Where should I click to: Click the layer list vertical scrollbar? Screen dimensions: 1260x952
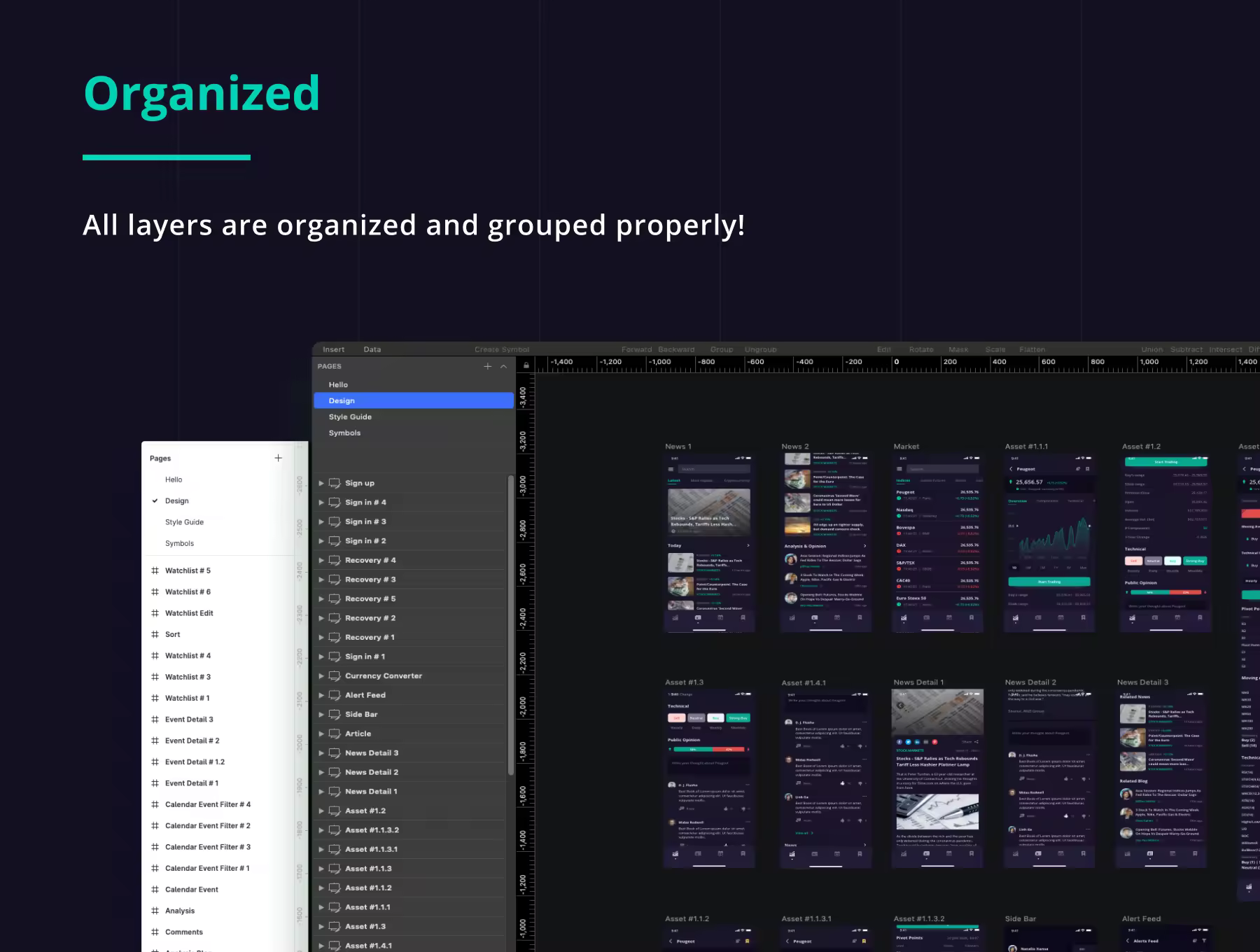[x=511, y=624]
